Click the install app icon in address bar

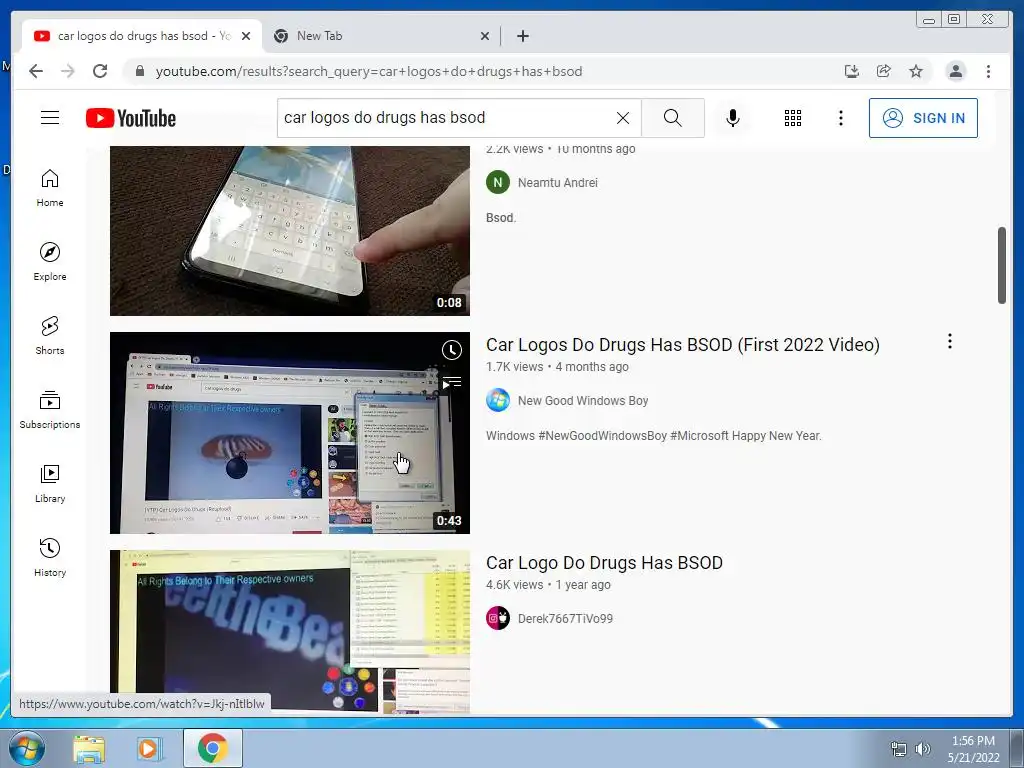(x=852, y=71)
